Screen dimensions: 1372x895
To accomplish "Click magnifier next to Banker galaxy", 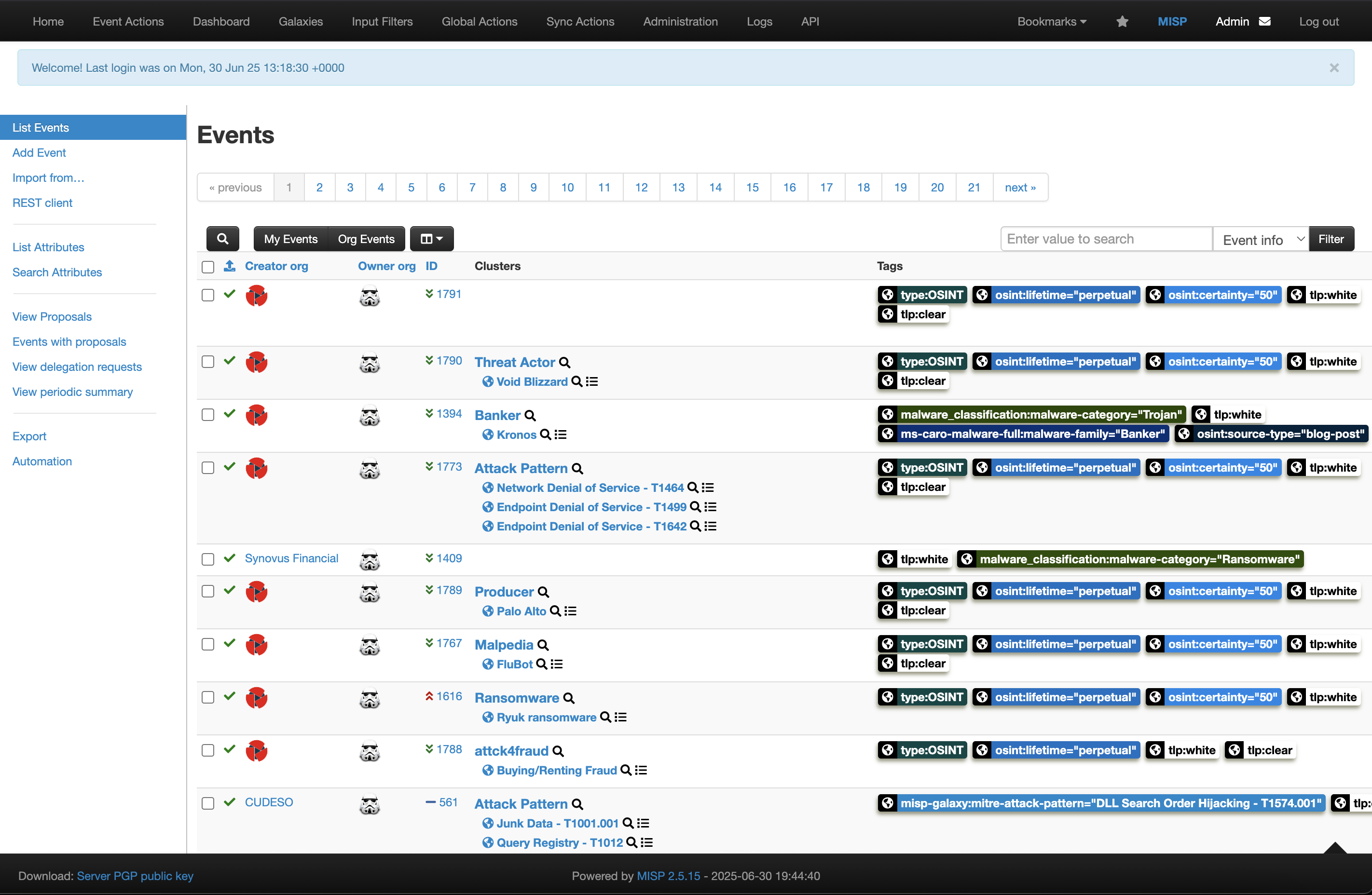I will pyautogui.click(x=530, y=416).
